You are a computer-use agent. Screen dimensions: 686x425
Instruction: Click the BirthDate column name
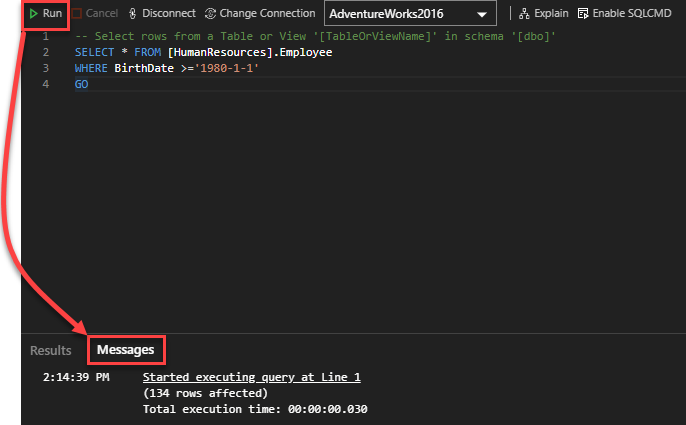(x=144, y=68)
